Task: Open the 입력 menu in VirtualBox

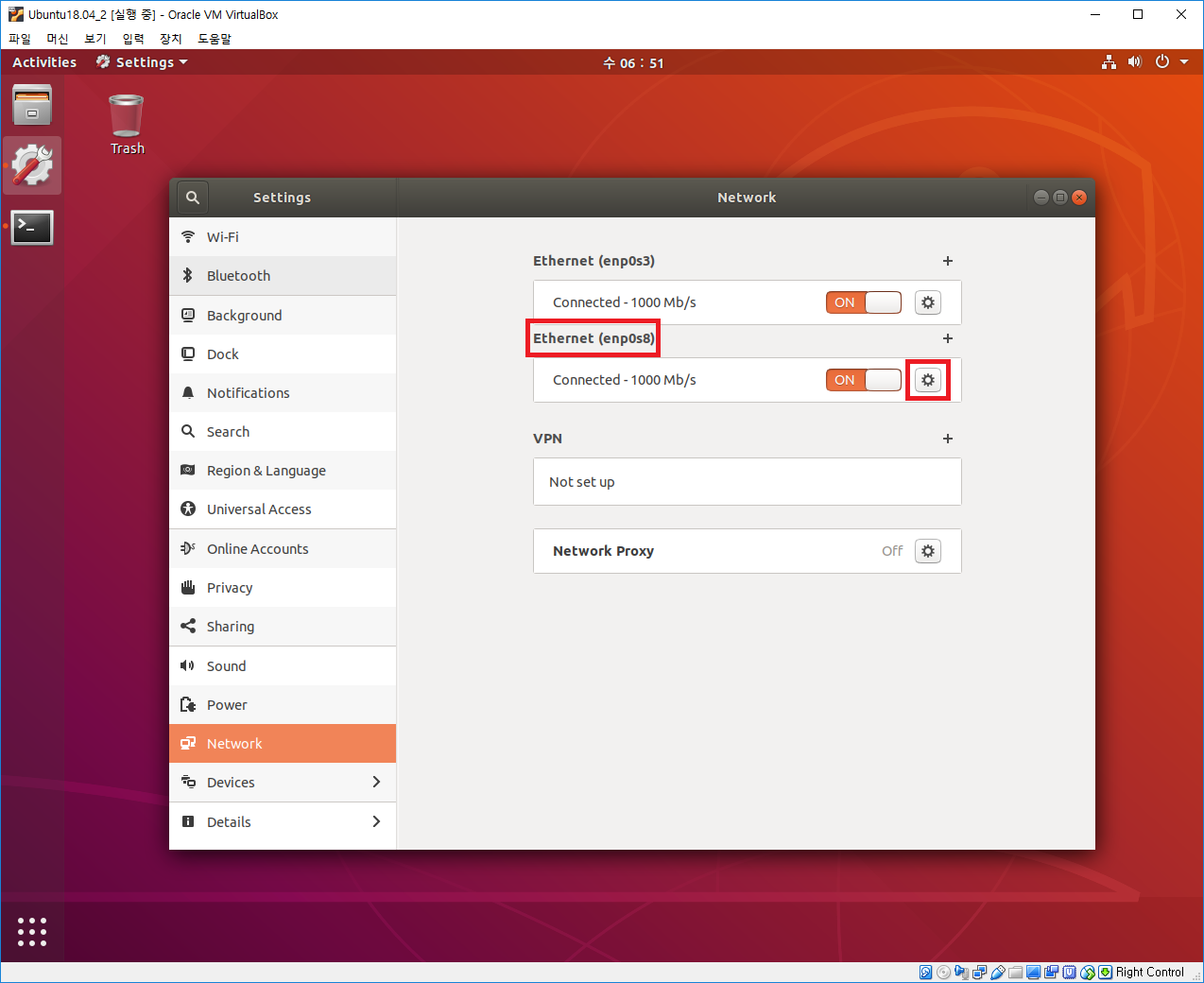Action: (x=133, y=39)
